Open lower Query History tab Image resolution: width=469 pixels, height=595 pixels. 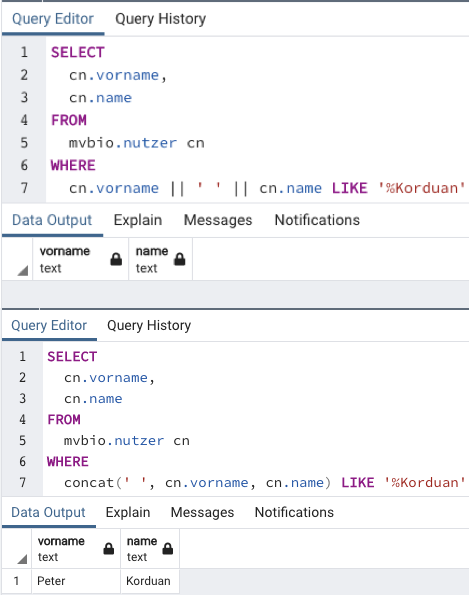pyautogui.click(x=149, y=326)
